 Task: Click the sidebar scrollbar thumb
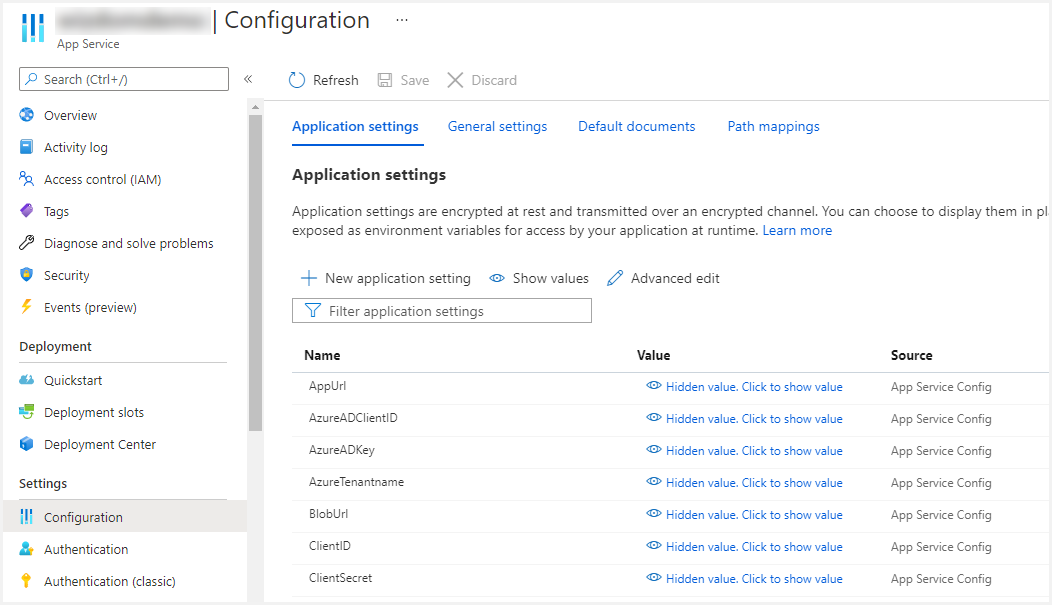tap(255, 272)
